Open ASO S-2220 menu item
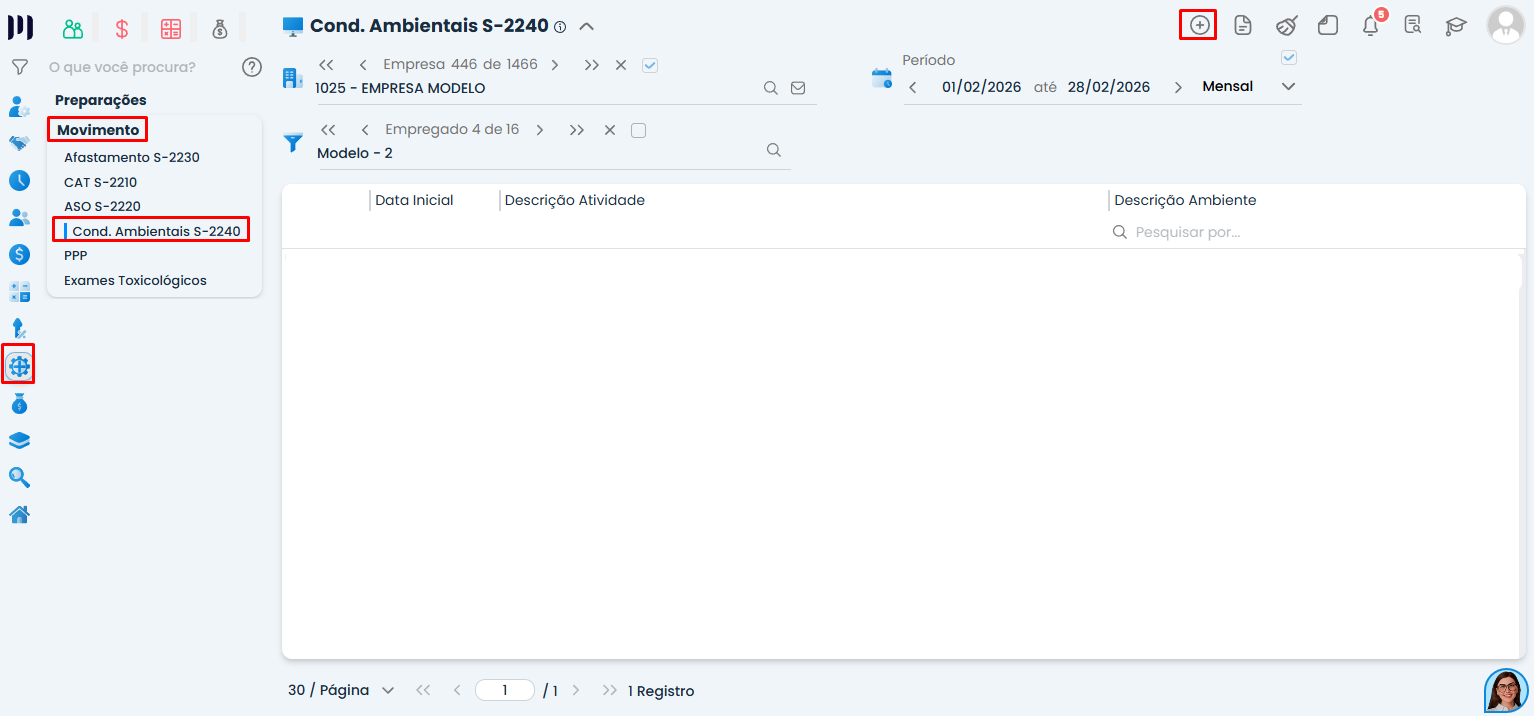Screen dimensions: 1534x716 [x=102, y=206]
